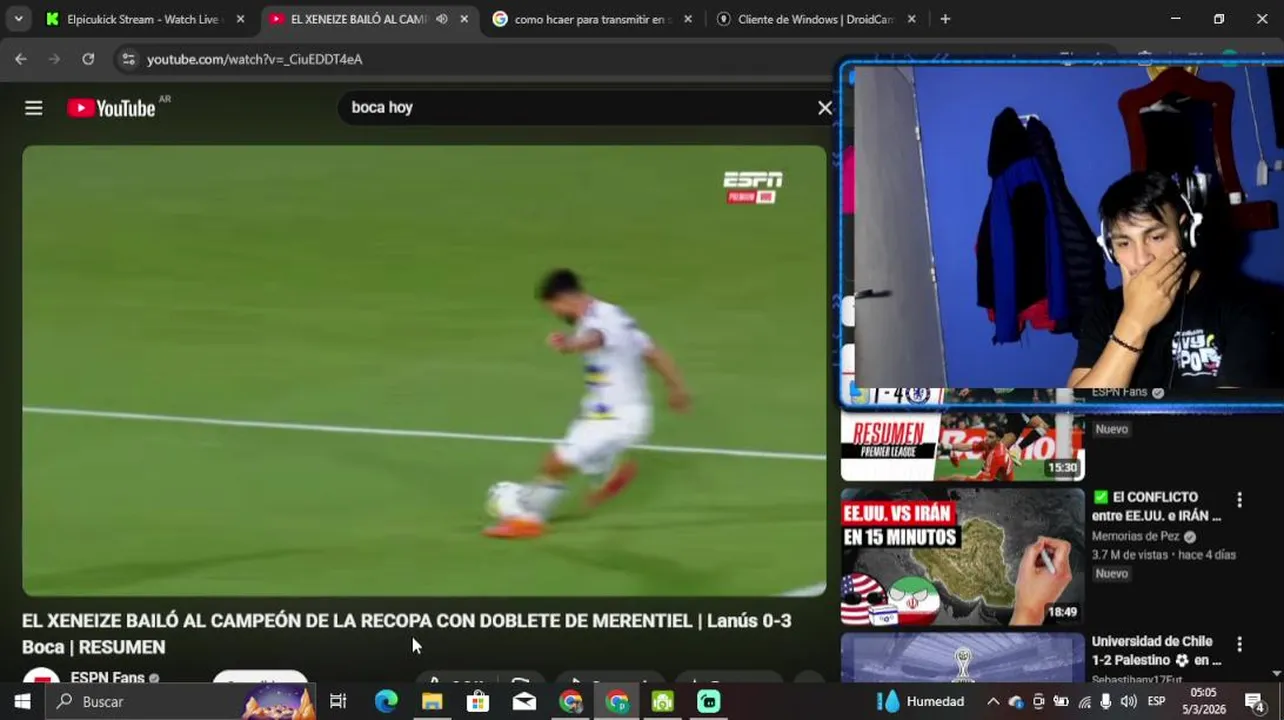Open the Resumen Premier League video thumbnail
1284x720 pixels.
(x=962, y=446)
